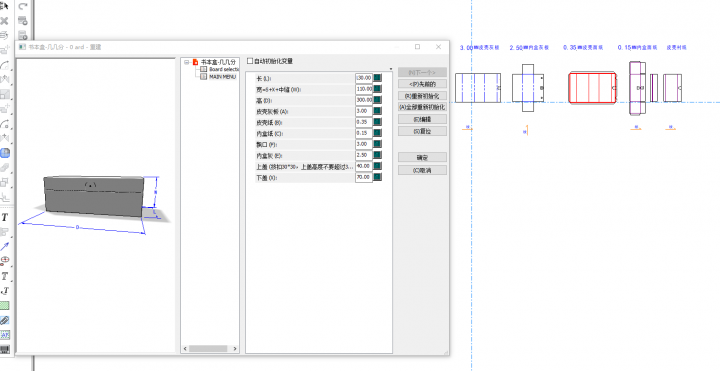Click the 上盖 field showing 40.00
Viewport: 720px width, 371px height.
tap(364, 166)
